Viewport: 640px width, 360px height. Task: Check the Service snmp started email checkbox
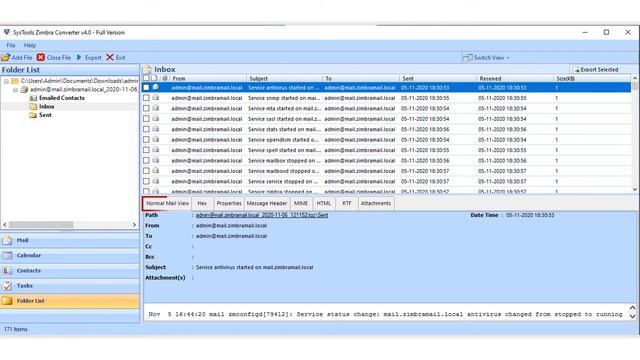coord(146,98)
